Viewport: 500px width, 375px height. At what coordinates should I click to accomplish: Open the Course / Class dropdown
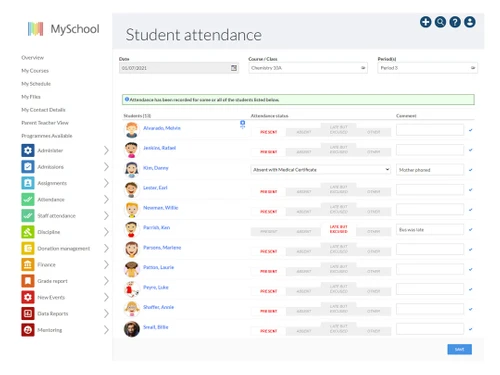(x=308, y=68)
